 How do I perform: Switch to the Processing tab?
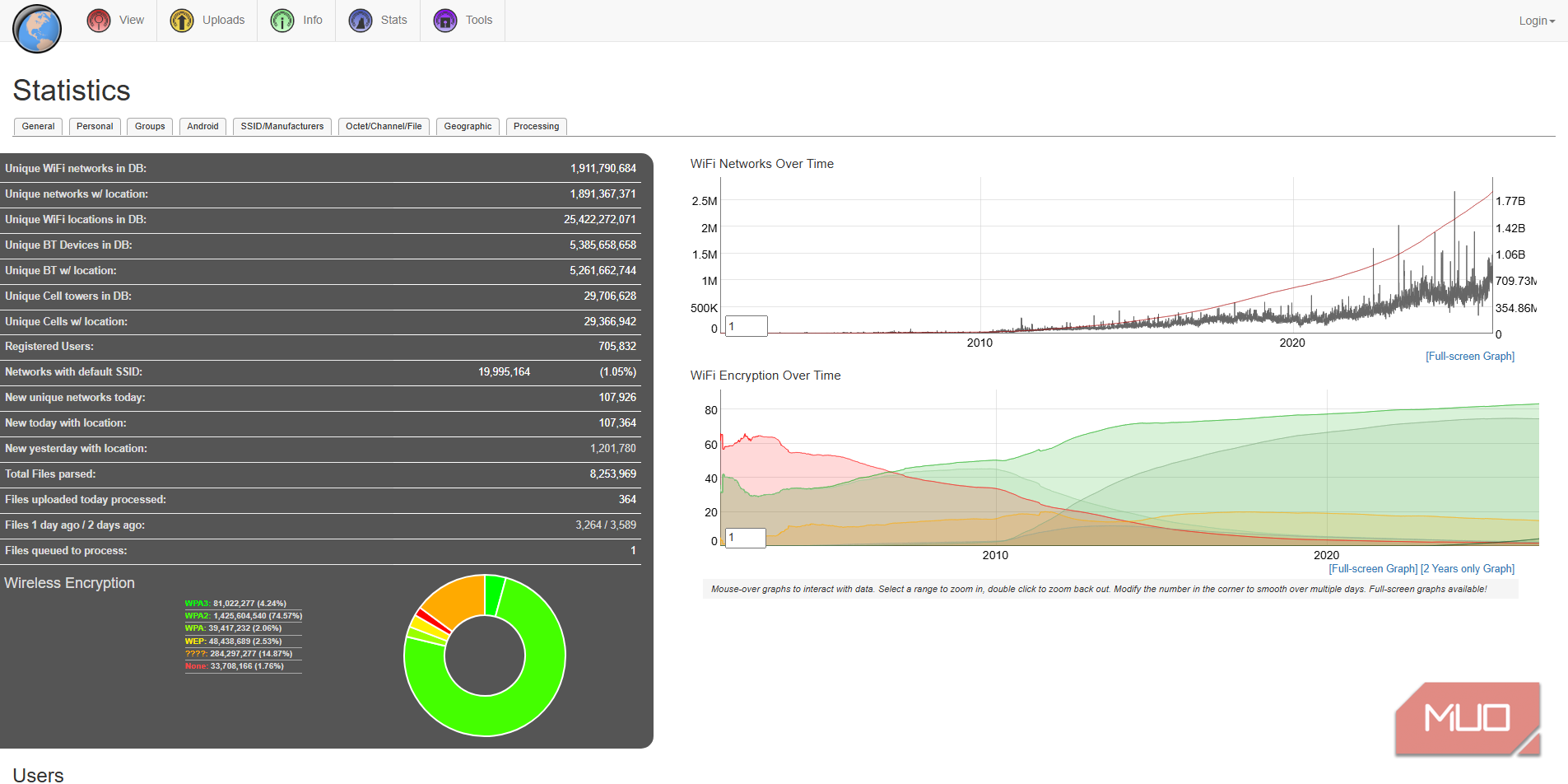pos(537,126)
